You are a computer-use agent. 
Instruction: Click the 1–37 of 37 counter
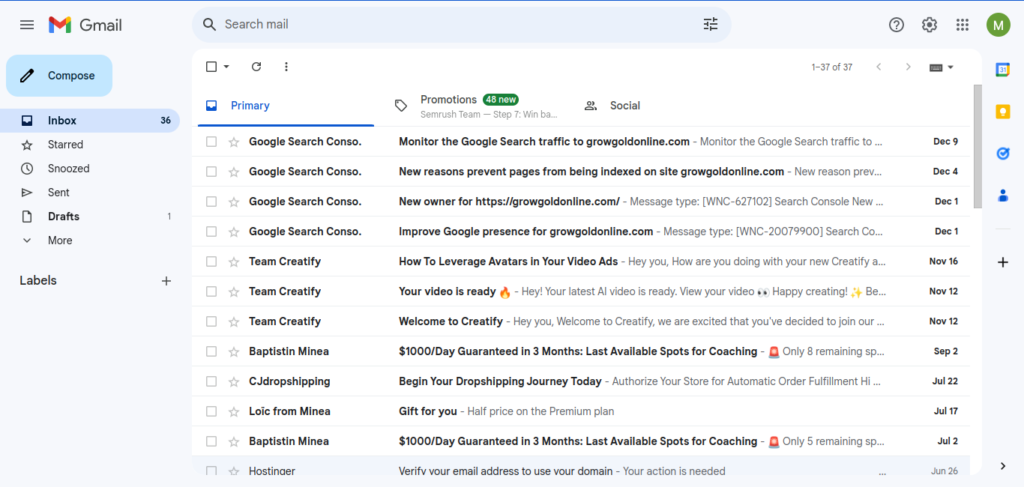(x=832, y=67)
